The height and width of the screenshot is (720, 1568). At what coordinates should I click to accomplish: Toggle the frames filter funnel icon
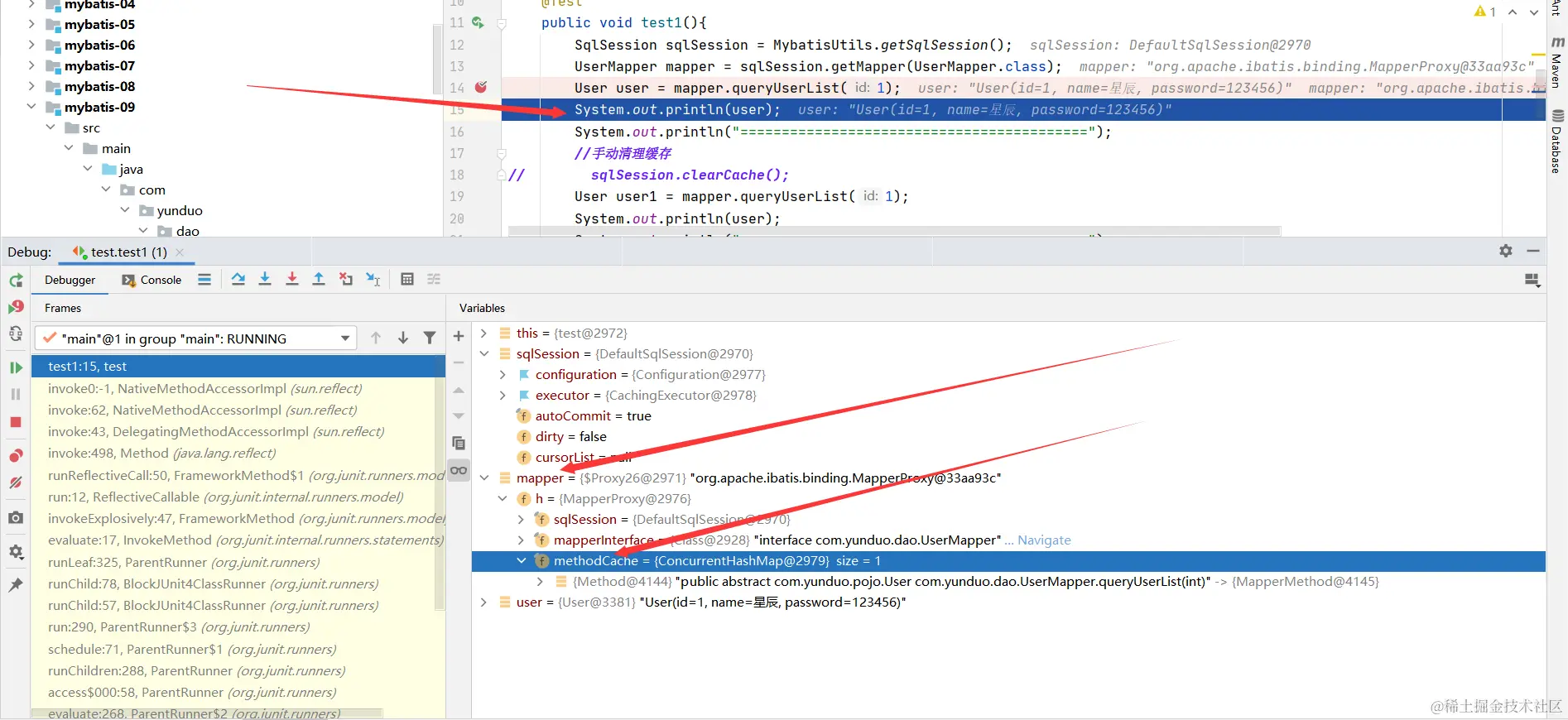tap(430, 338)
